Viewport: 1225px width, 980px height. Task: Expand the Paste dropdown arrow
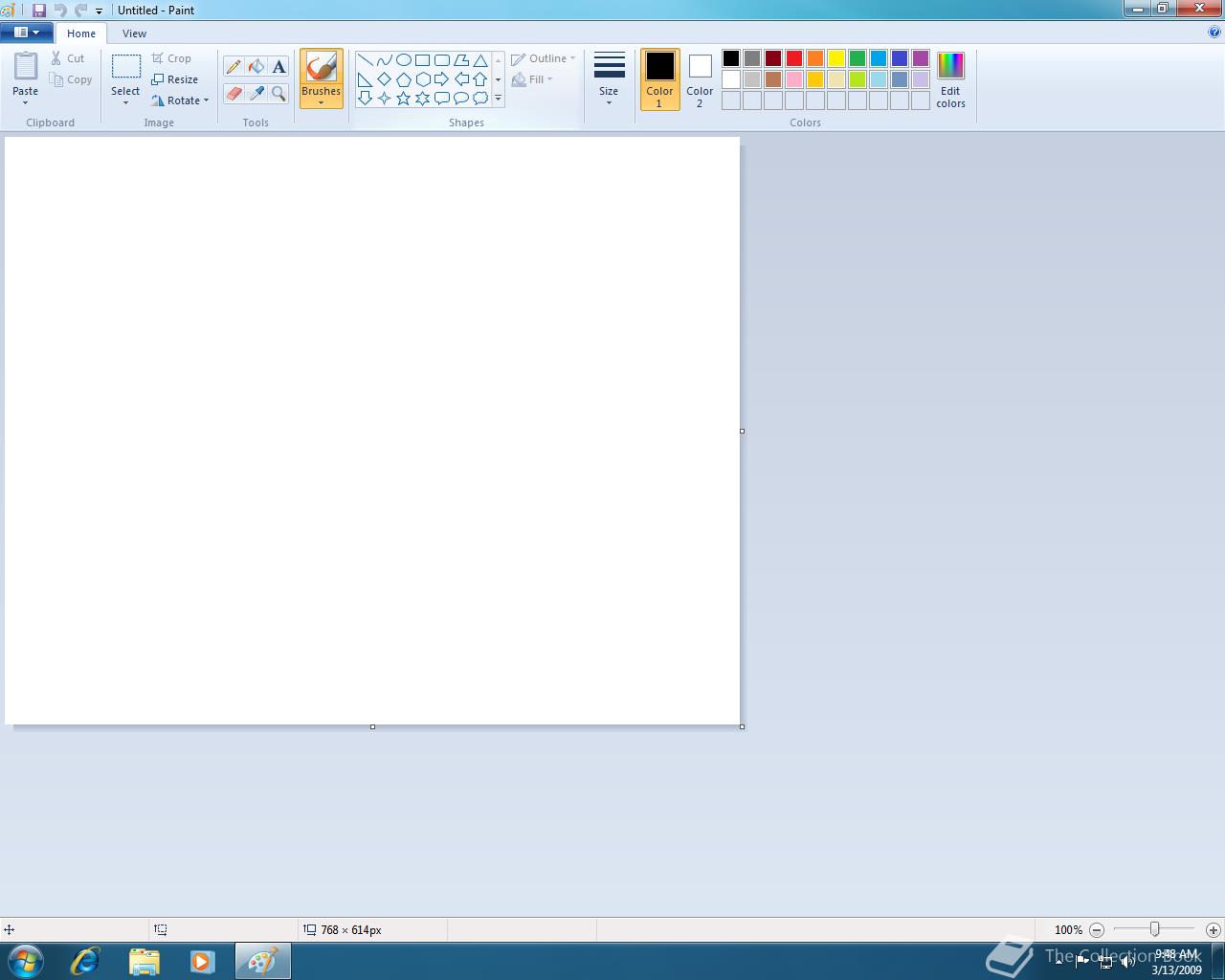point(25,102)
